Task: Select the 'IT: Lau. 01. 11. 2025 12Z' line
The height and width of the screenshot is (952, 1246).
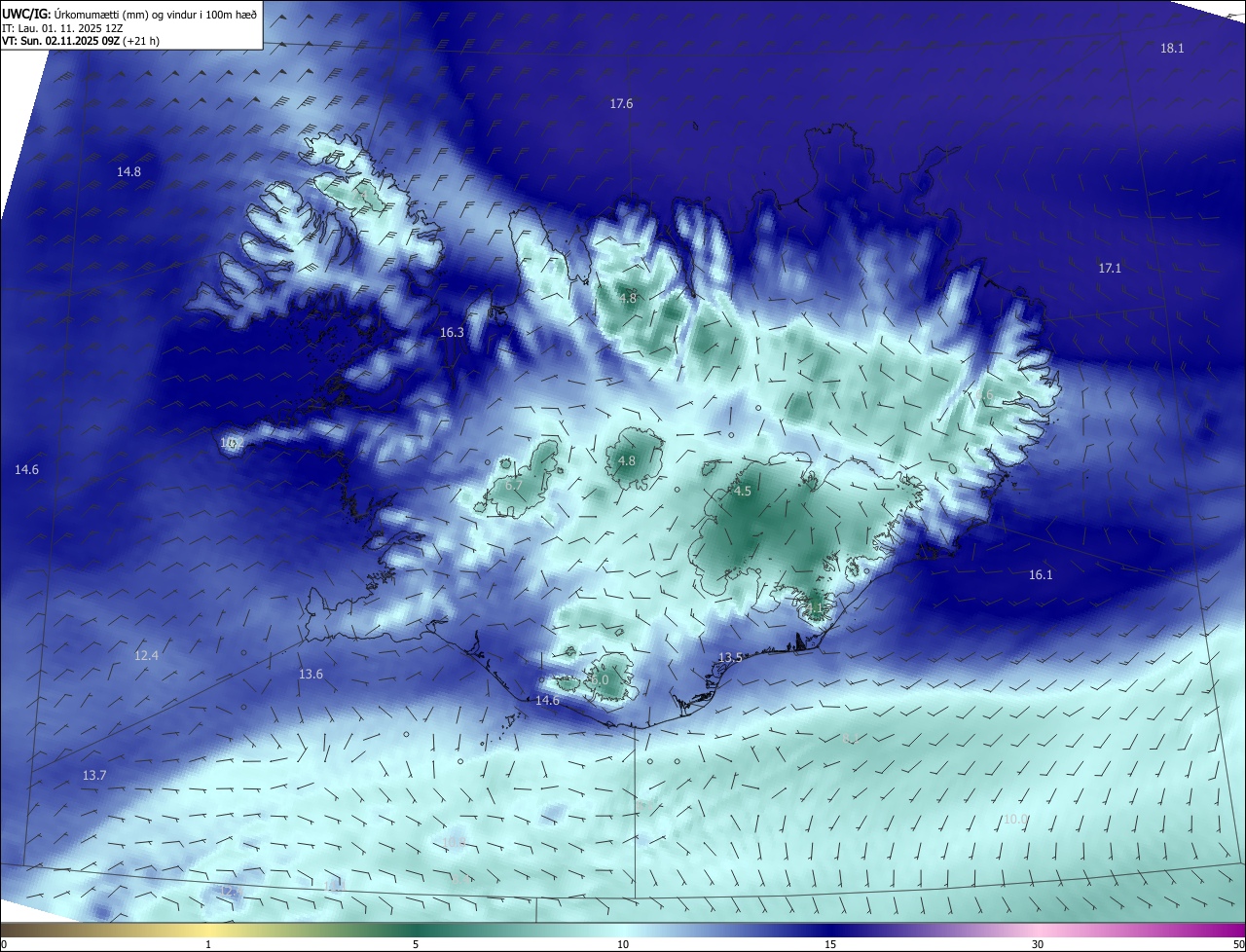Action: click(62, 28)
